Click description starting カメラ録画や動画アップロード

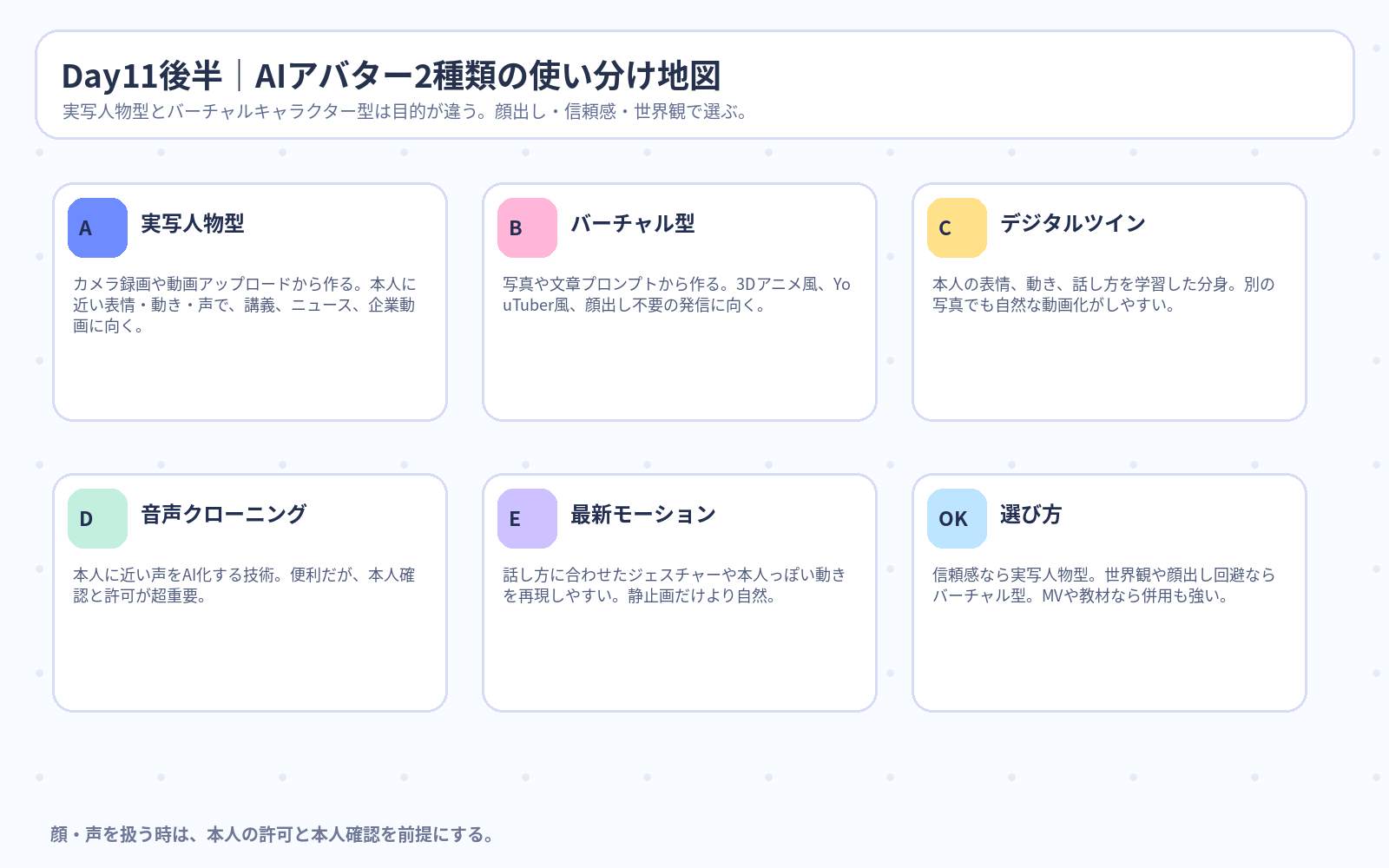[244, 305]
